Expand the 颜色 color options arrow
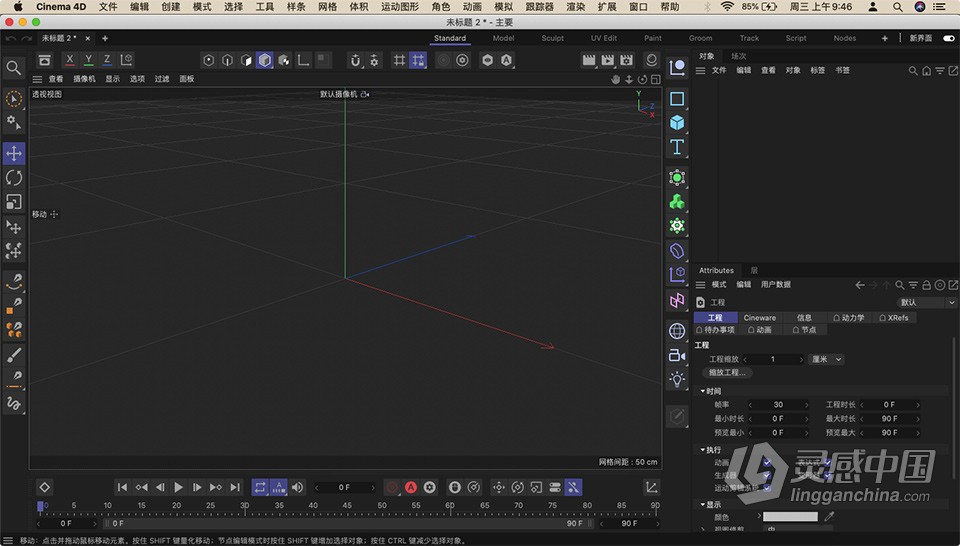Screen dimensions: 960x546 759,517
